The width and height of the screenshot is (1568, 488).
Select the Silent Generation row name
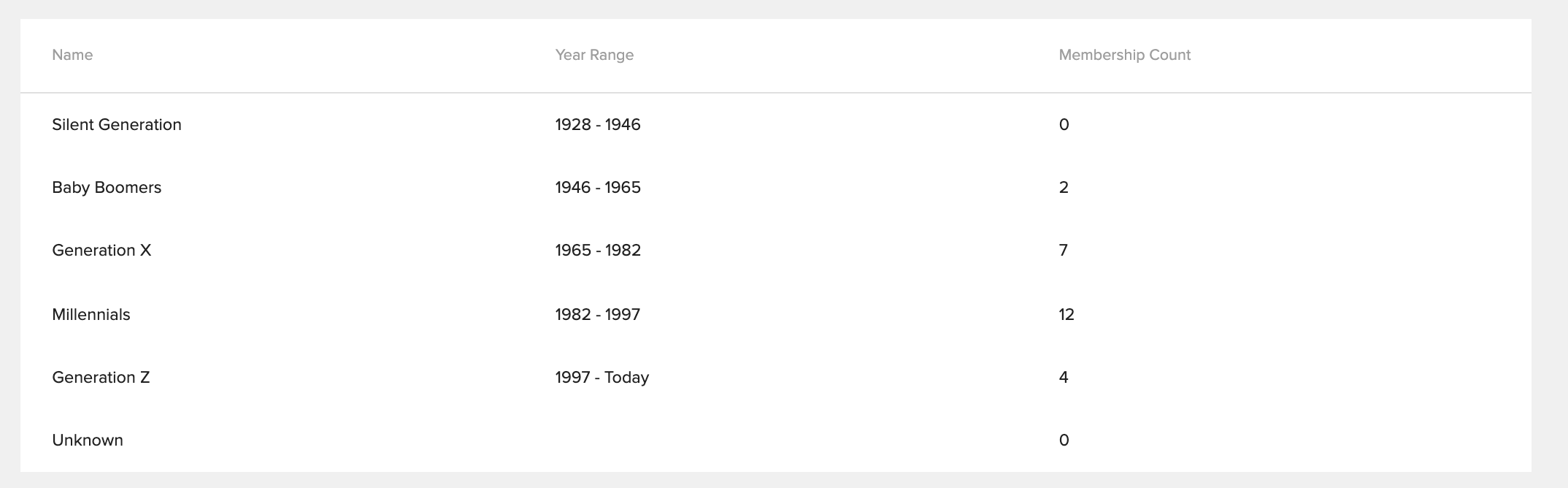(117, 125)
